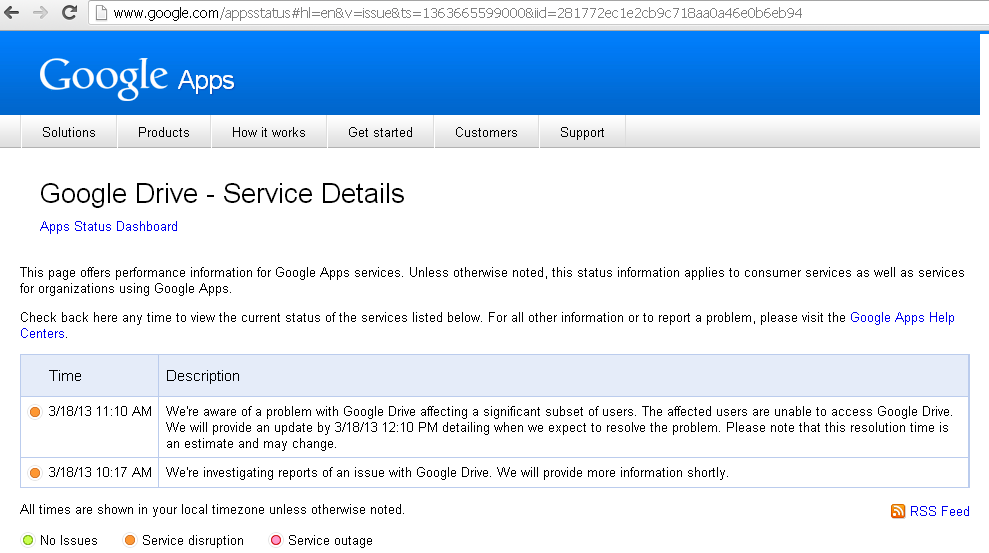
Task: Click the 'We're aware of a problem' description
Action: click(x=559, y=428)
